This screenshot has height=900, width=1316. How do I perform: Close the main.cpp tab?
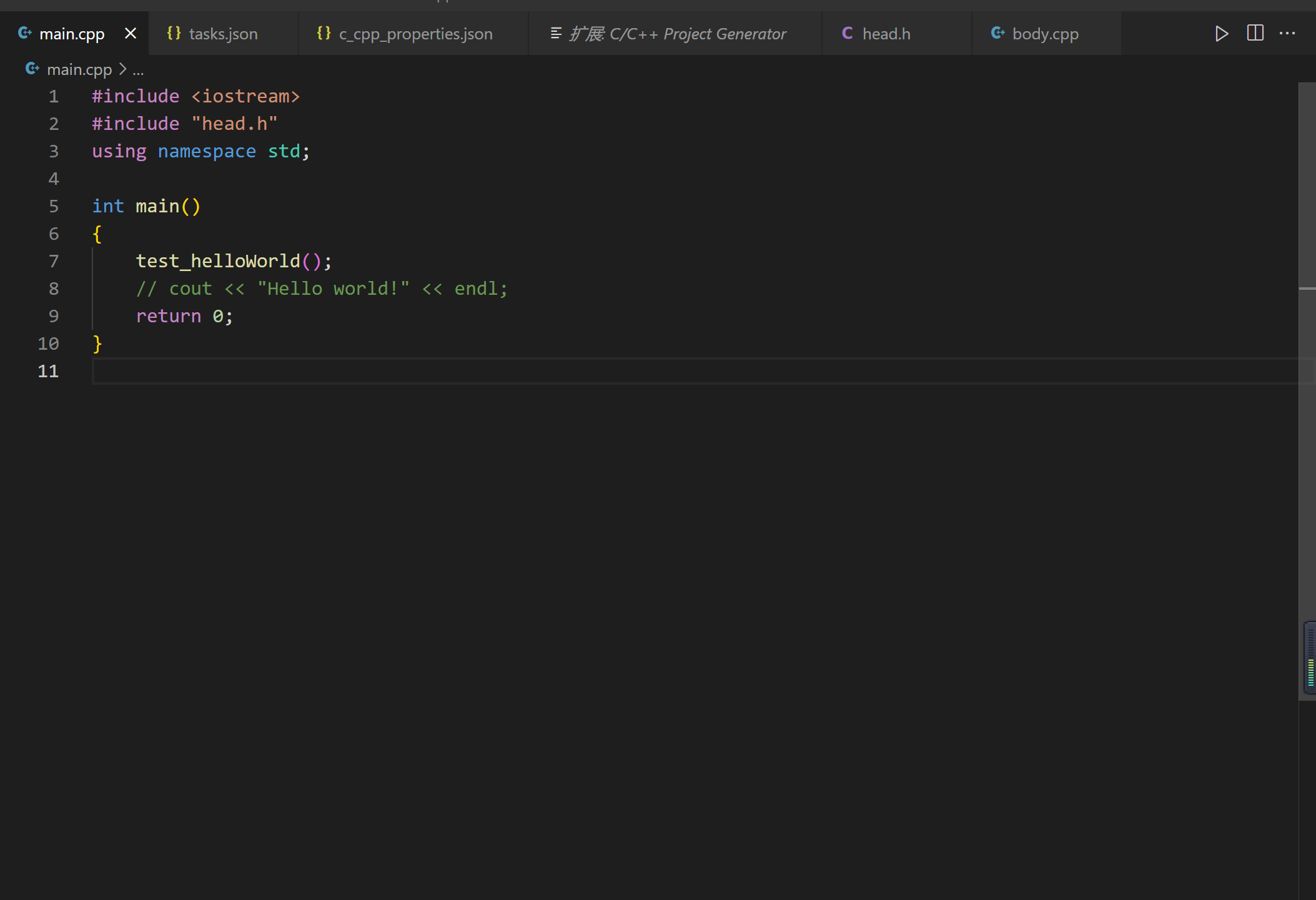(x=131, y=34)
